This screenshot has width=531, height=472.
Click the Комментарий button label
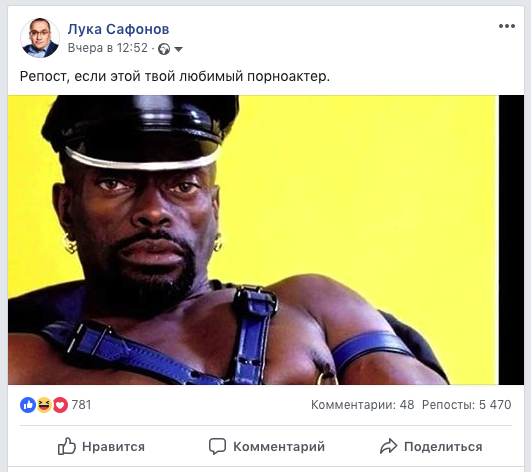(x=279, y=447)
